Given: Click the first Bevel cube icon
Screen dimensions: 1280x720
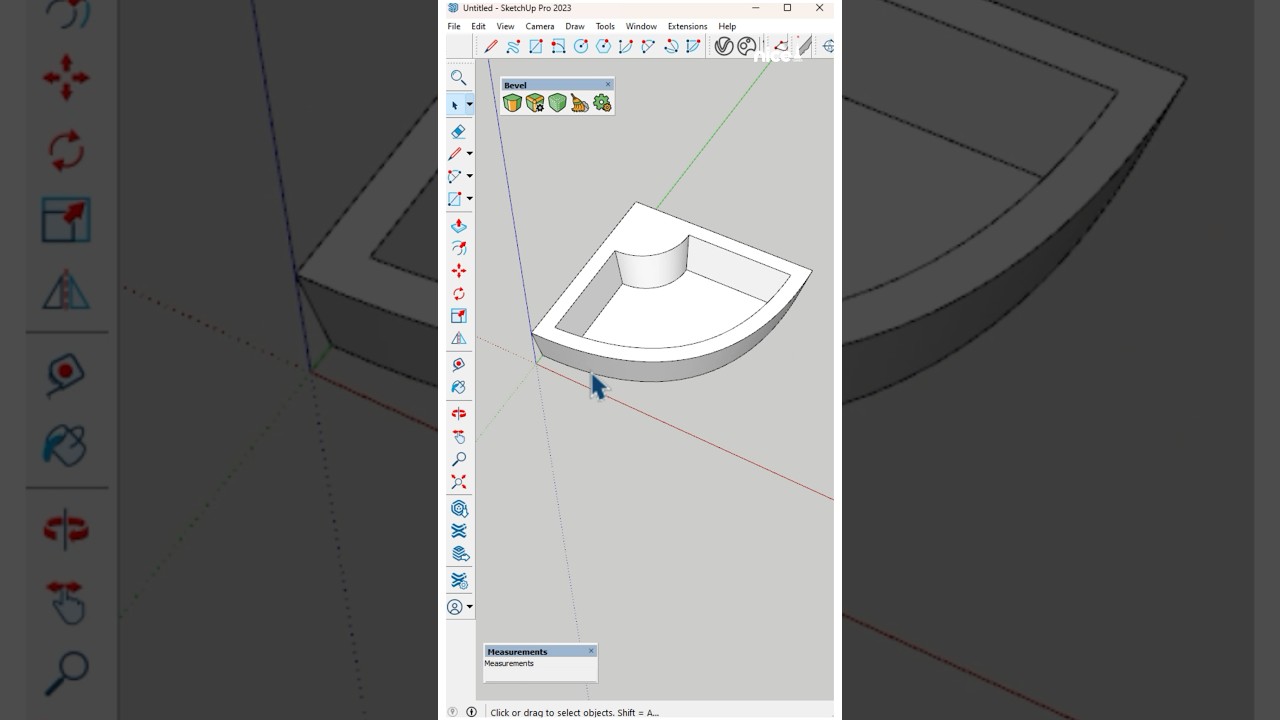Looking at the screenshot, I should pos(512,103).
